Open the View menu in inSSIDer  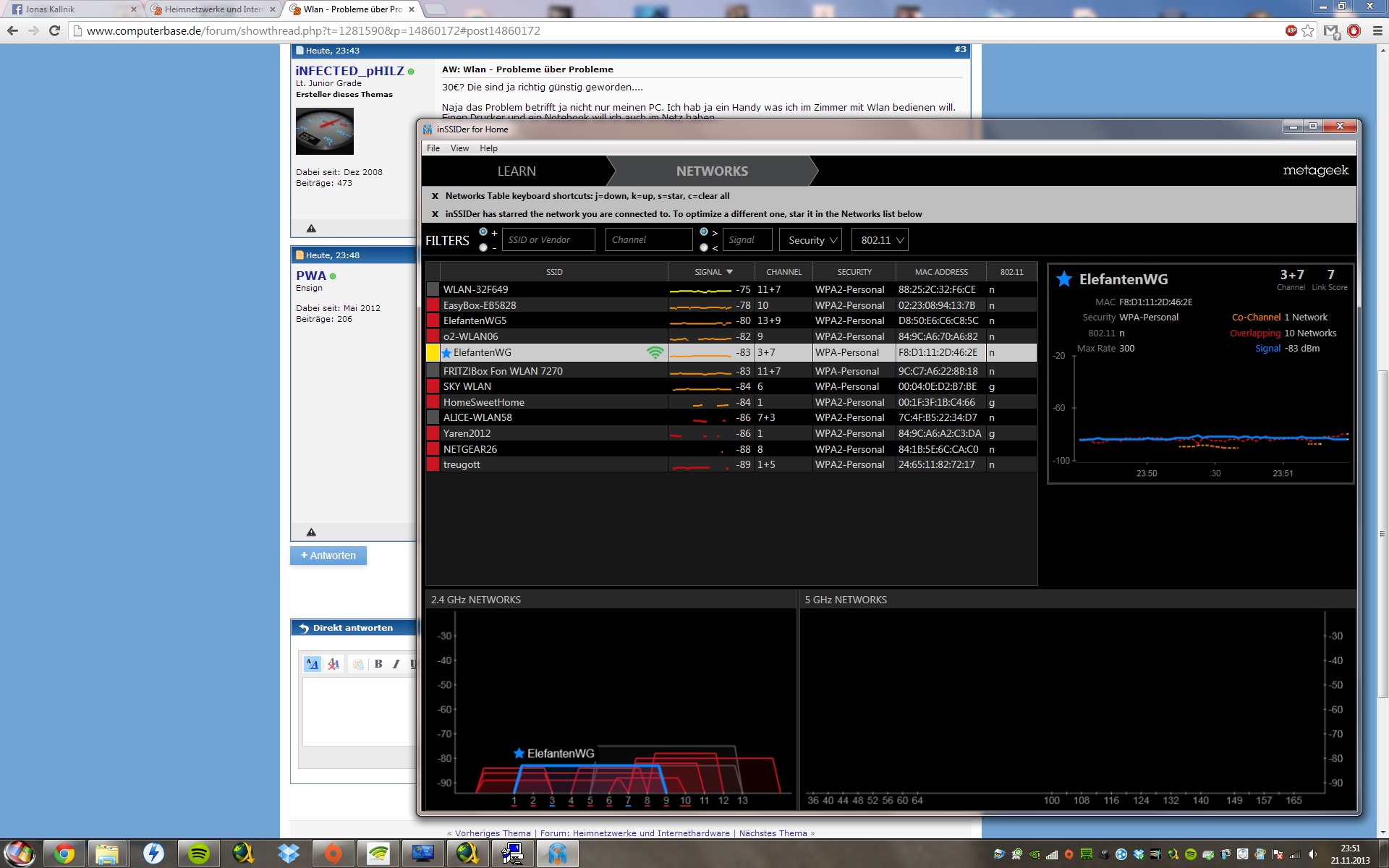(x=459, y=148)
